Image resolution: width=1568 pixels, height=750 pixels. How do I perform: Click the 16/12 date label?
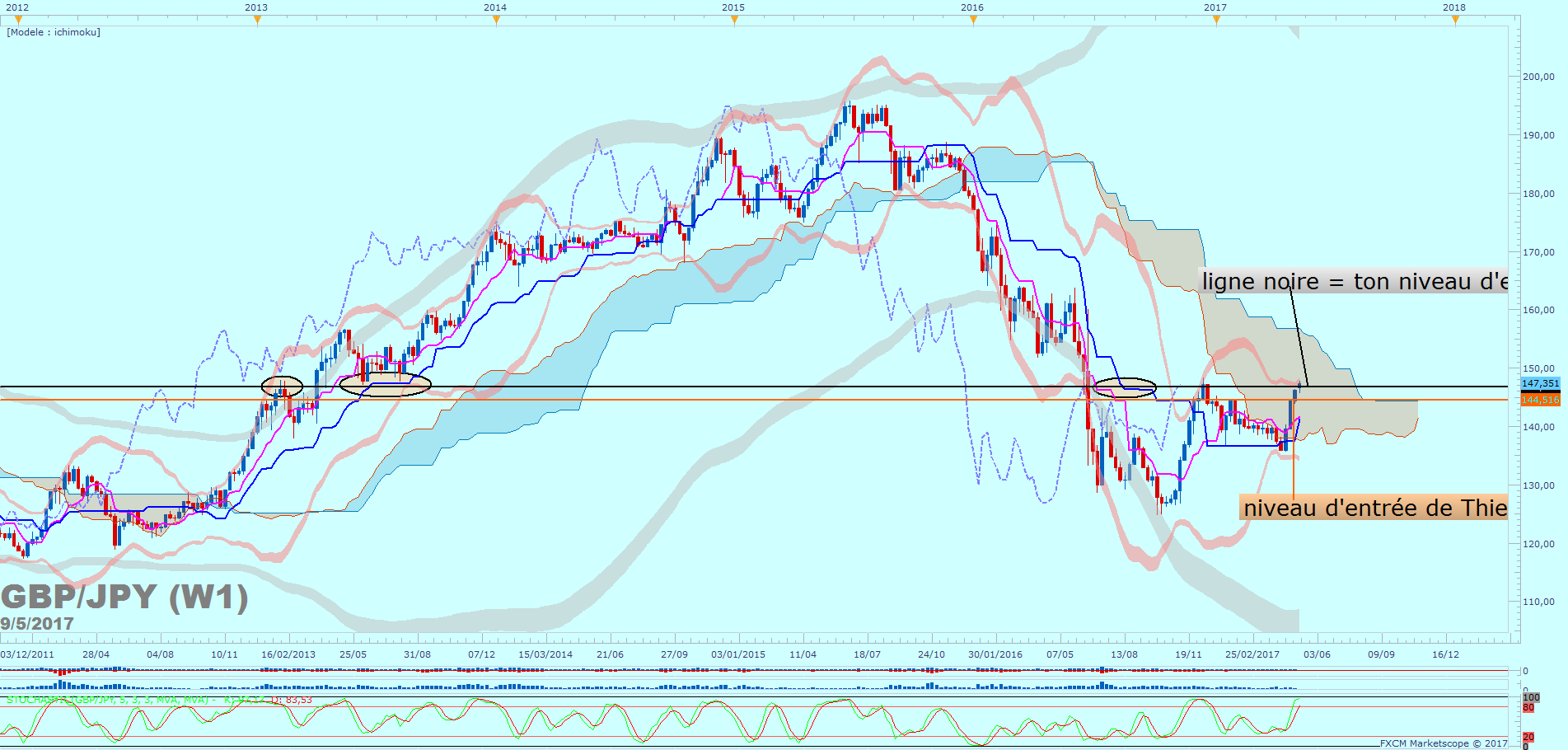[x=1445, y=654]
